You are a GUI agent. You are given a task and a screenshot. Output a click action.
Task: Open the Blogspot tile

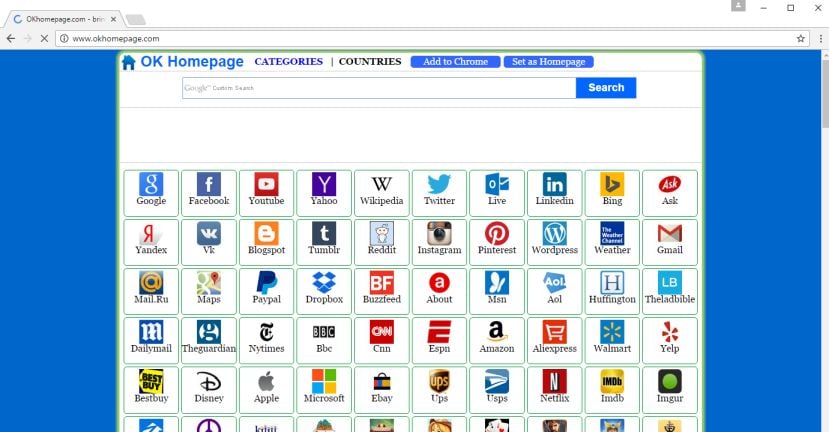pos(266,242)
